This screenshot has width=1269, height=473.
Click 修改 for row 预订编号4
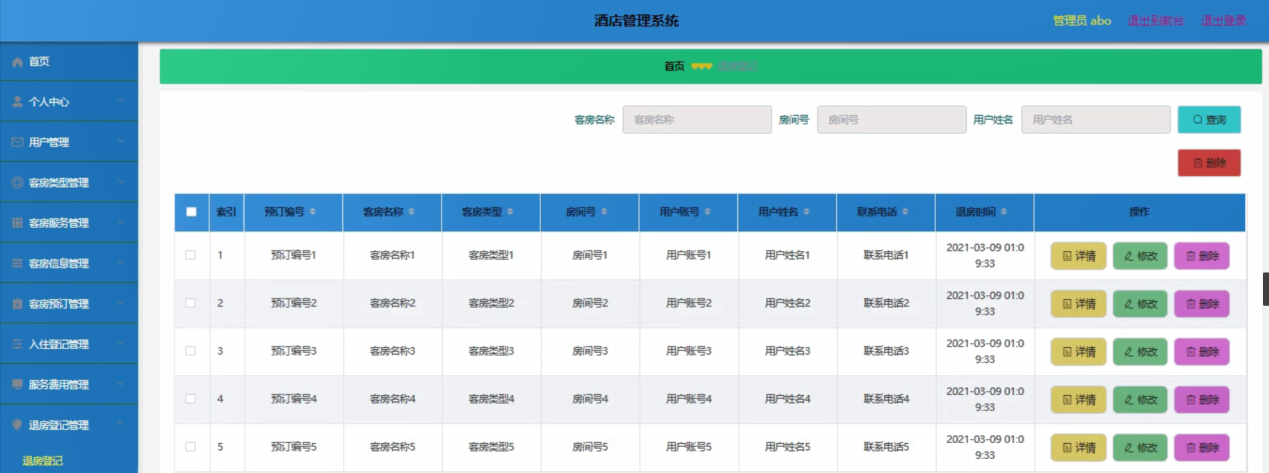1140,400
